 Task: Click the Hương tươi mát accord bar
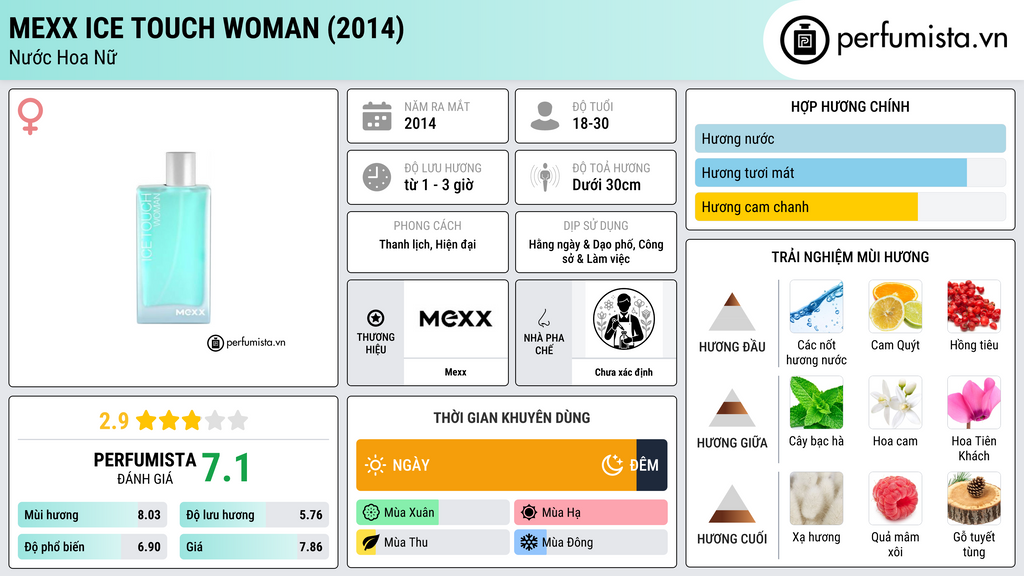coord(850,172)
